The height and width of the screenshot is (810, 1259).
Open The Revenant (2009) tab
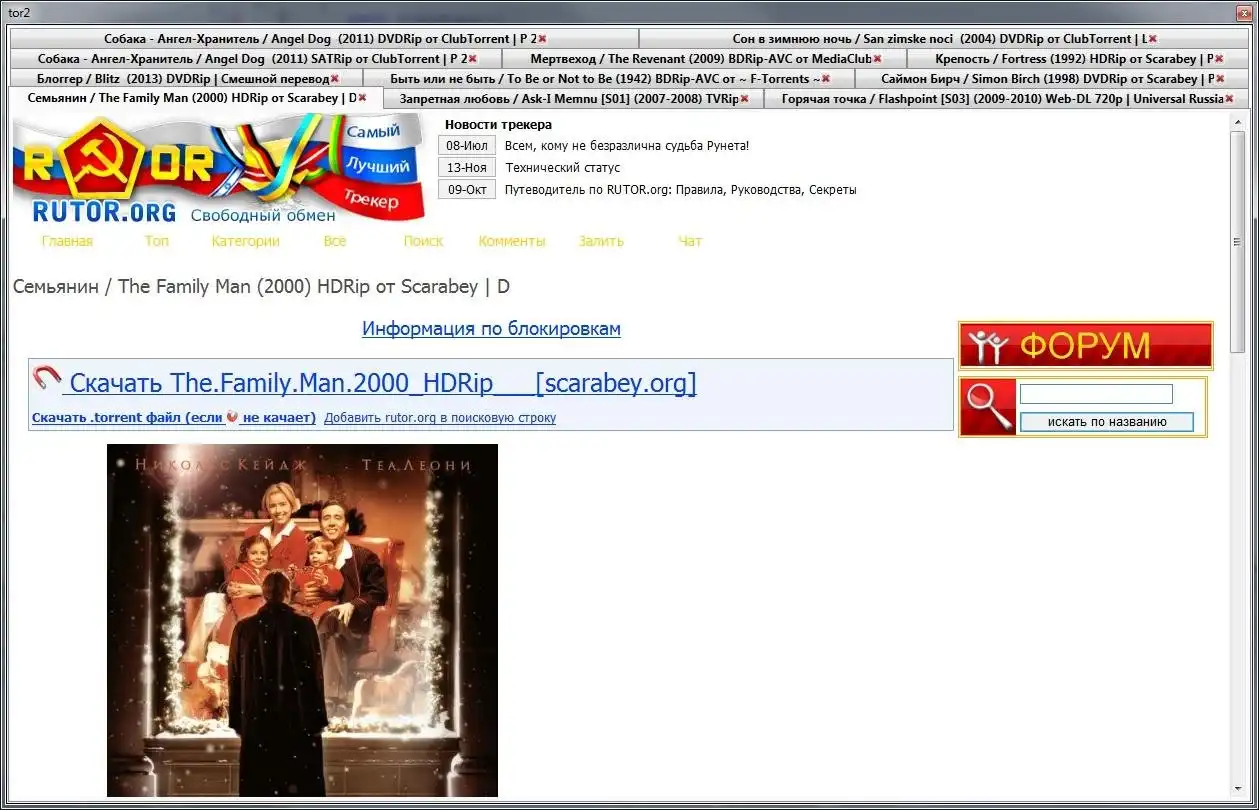[x=704, y=59]
